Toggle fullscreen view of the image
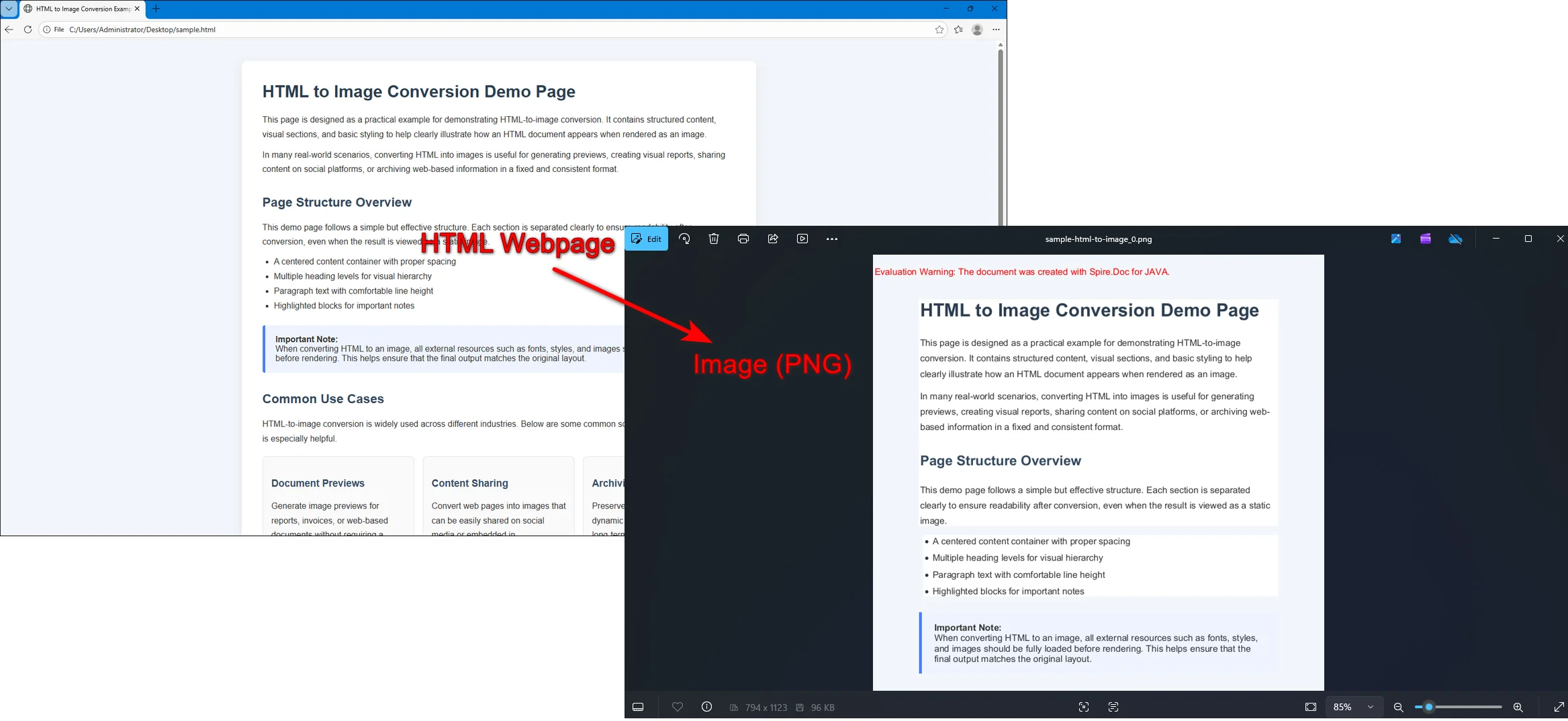This screenshot has height=721, width=1568. (1559, 707)
